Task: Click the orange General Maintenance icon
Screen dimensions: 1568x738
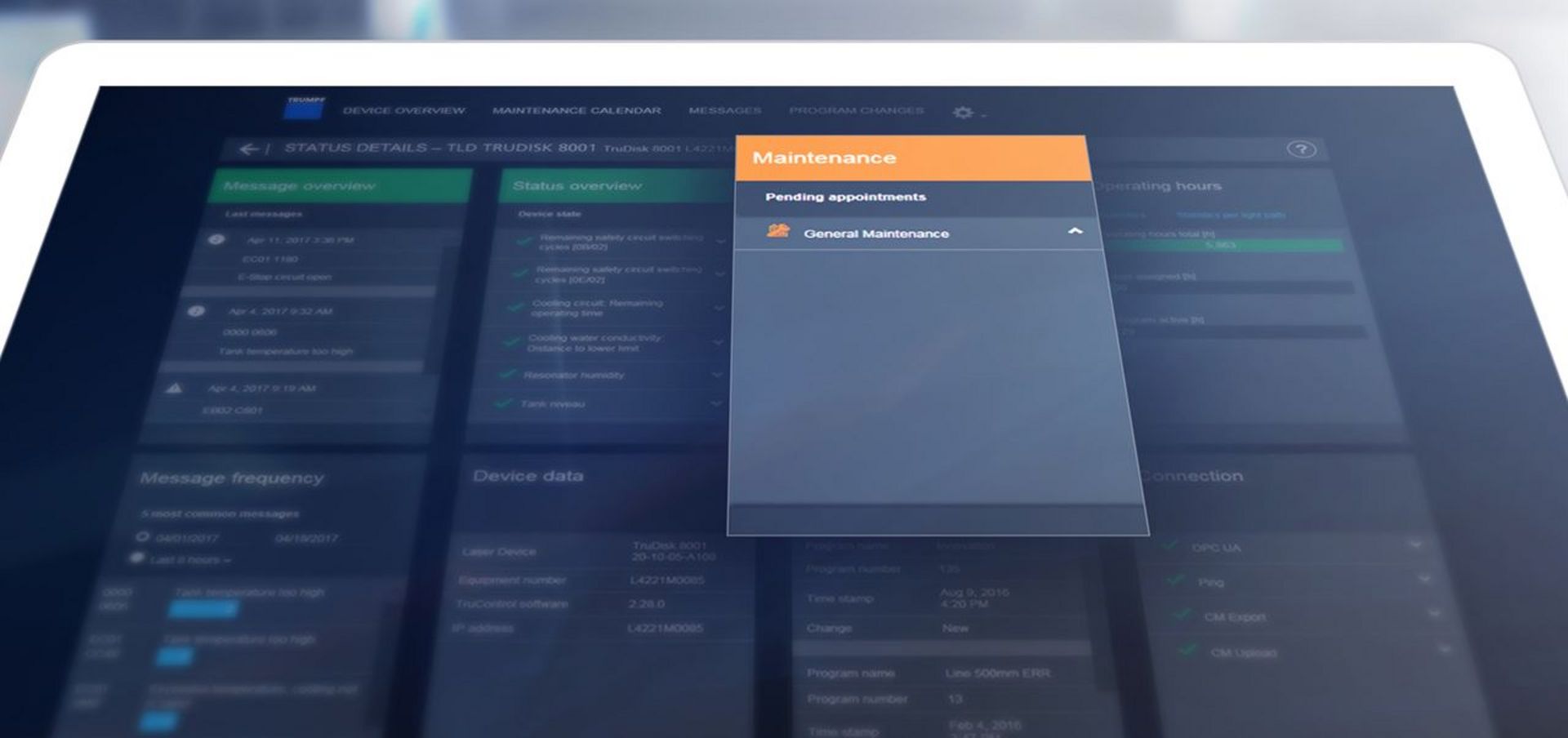Action: 778,231
